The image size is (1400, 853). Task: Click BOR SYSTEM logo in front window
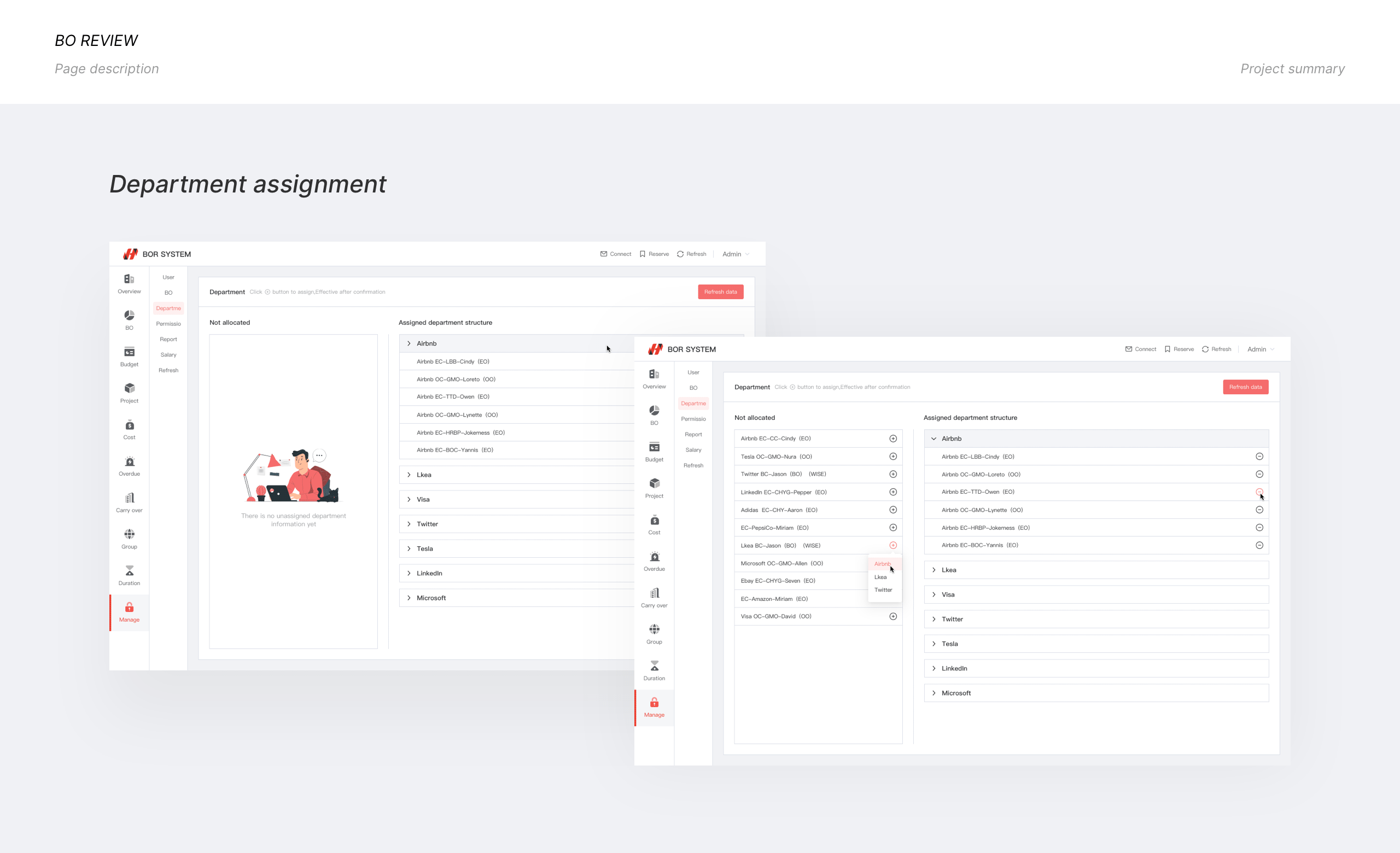[x=682, y=349]
